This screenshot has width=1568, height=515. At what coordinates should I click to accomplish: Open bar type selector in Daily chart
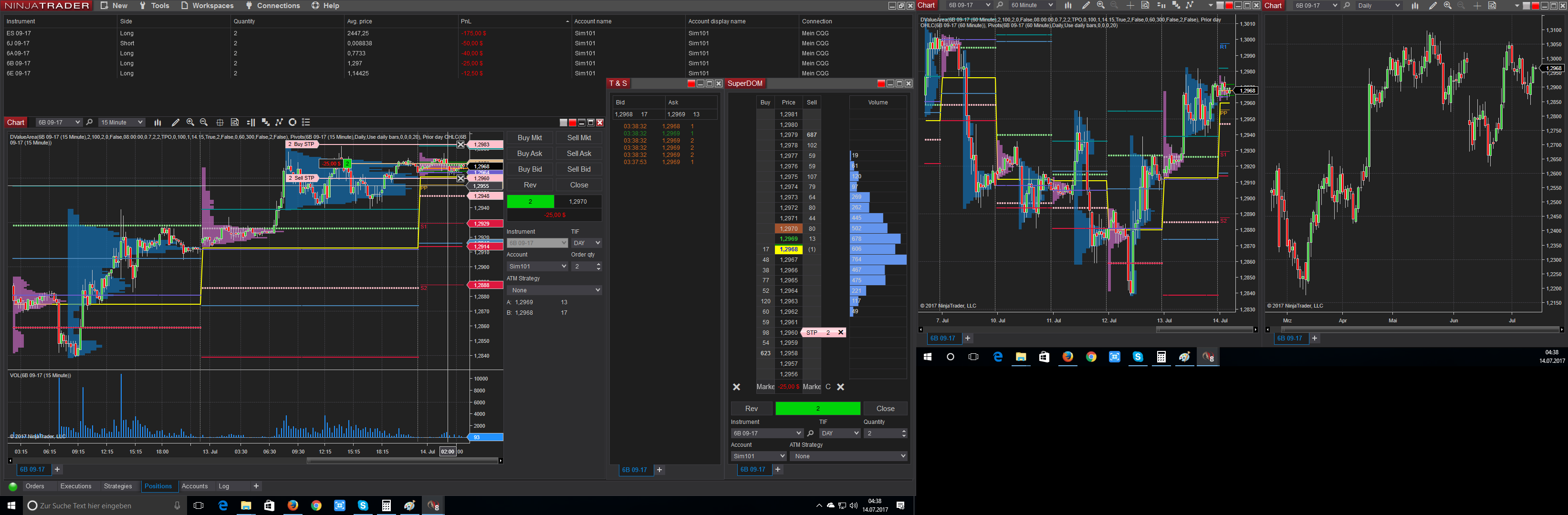[1415, 5]
